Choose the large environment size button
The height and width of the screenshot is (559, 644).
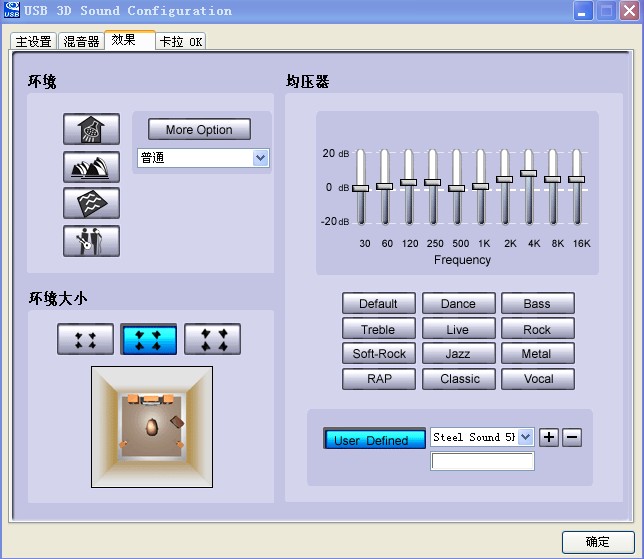pyautogui.click(x=212, y=339)
